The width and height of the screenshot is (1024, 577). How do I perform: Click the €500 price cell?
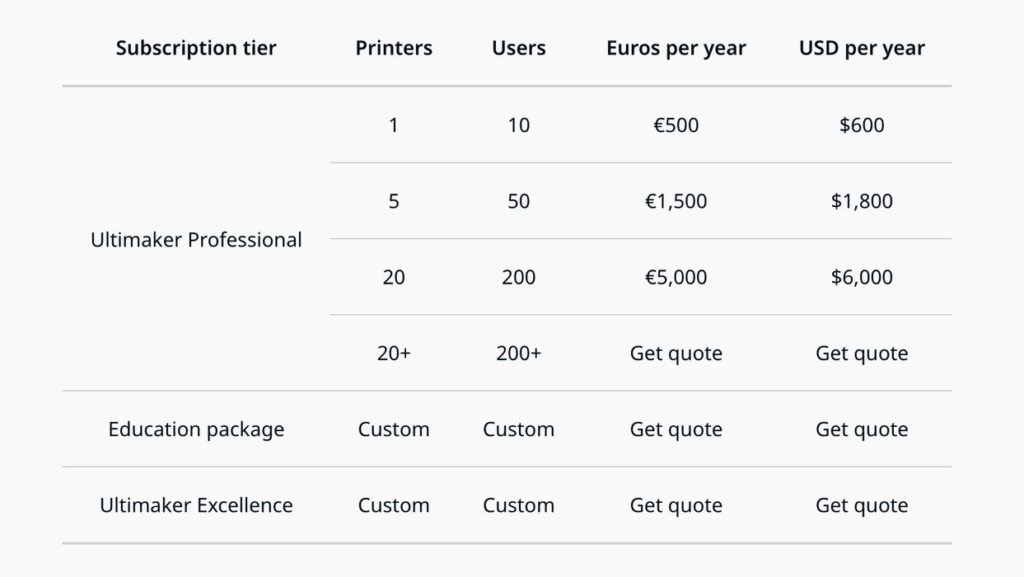676,125
